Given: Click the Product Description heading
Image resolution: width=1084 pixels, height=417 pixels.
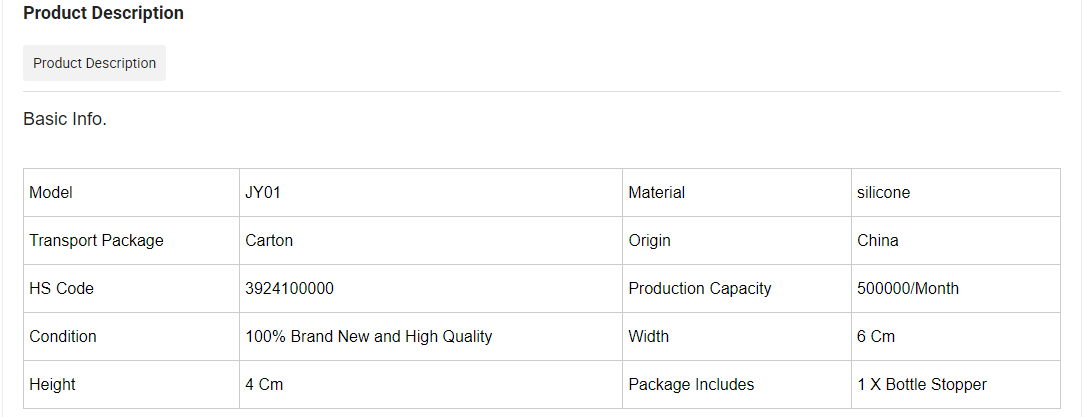Looking at the screenshot, I should (x=104, y=13).
